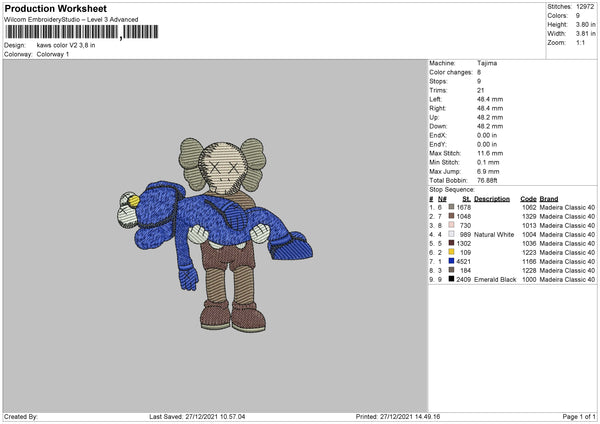The height and width of the screenshot is (424, 600).
Task: Click the Stops value 9
Action: (479, 81)
